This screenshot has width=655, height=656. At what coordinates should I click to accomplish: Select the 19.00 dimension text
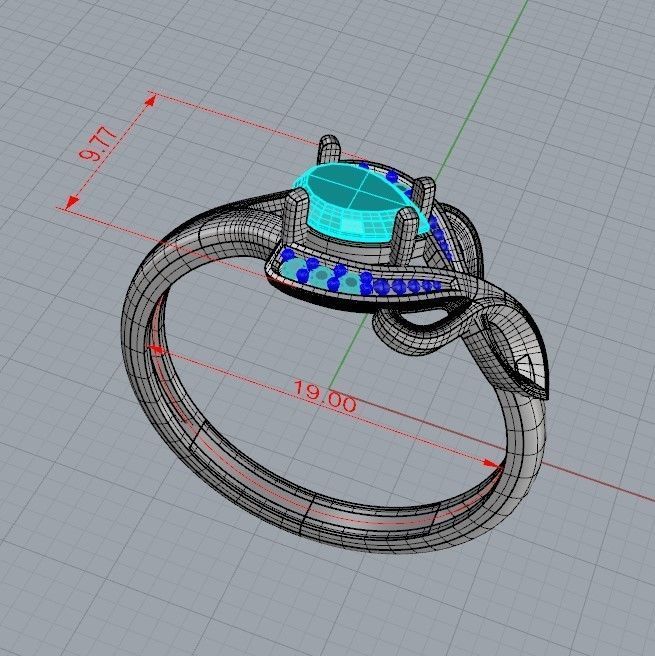tap(325, 396)
